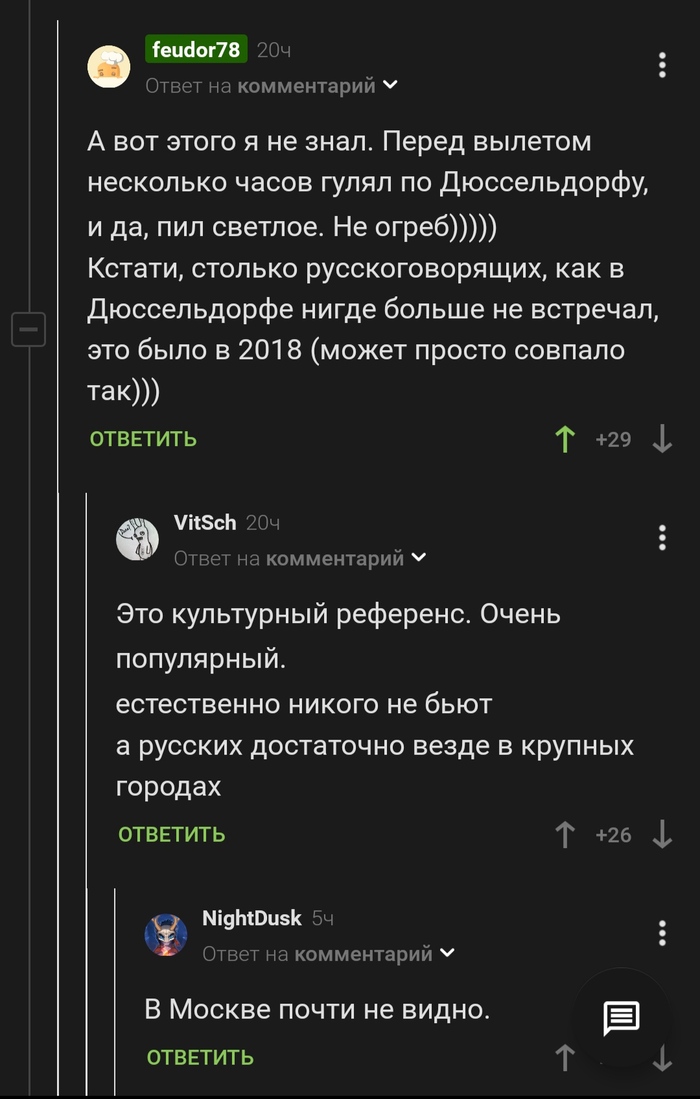The image size is (700, 1099).
Task: Reply to feudor78 via ОТВЕТИТЬ
Action: 143,438
